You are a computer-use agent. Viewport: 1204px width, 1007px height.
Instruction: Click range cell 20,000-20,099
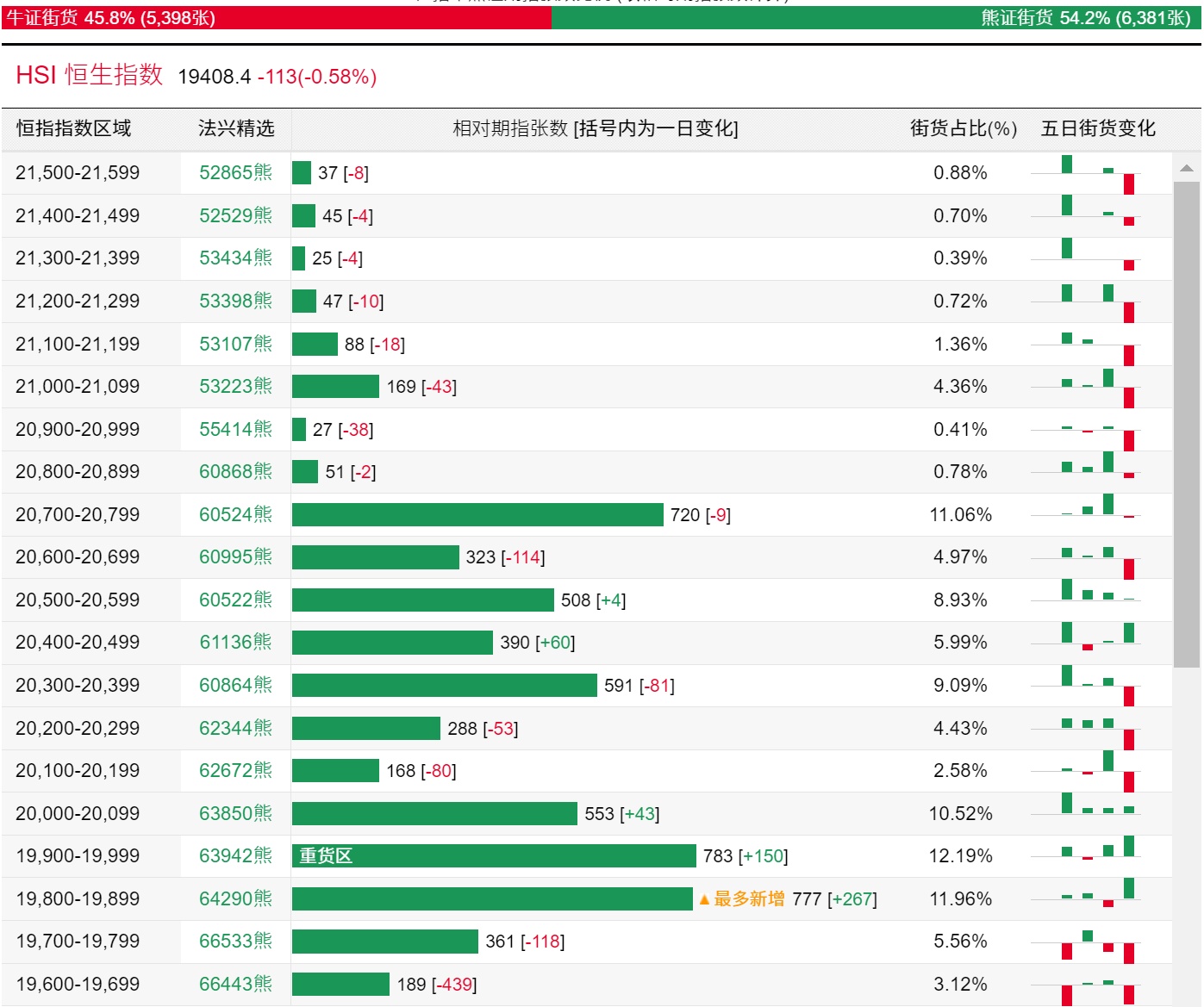click(x=78, y=814)
